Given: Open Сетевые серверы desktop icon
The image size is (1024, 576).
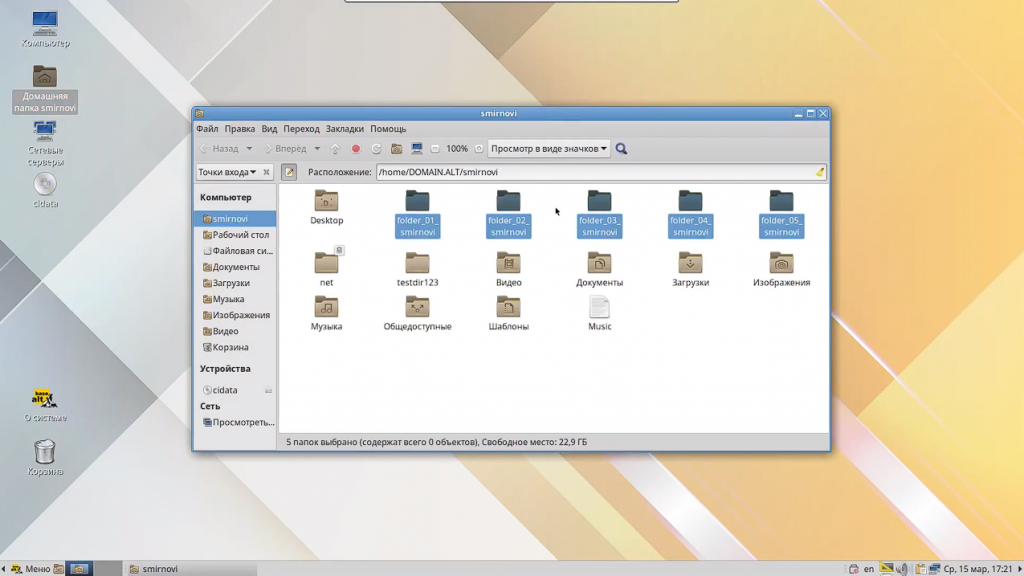Looking at the screenshot, I should coord(45,144).
